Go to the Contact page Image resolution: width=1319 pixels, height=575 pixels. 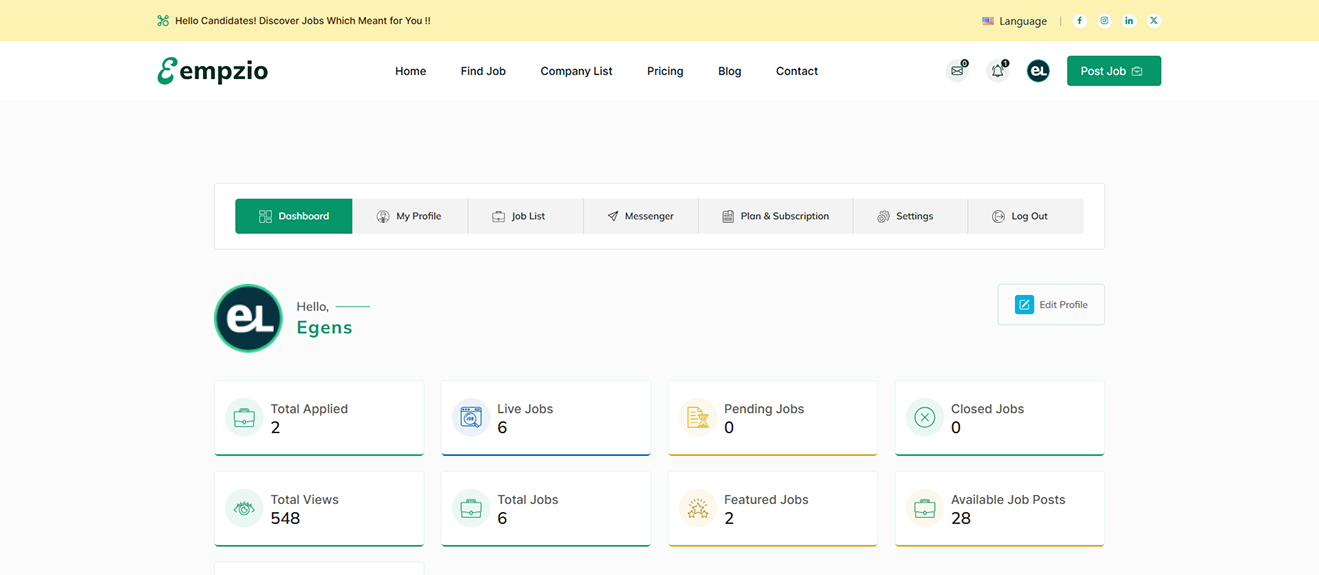pos(797,71)
